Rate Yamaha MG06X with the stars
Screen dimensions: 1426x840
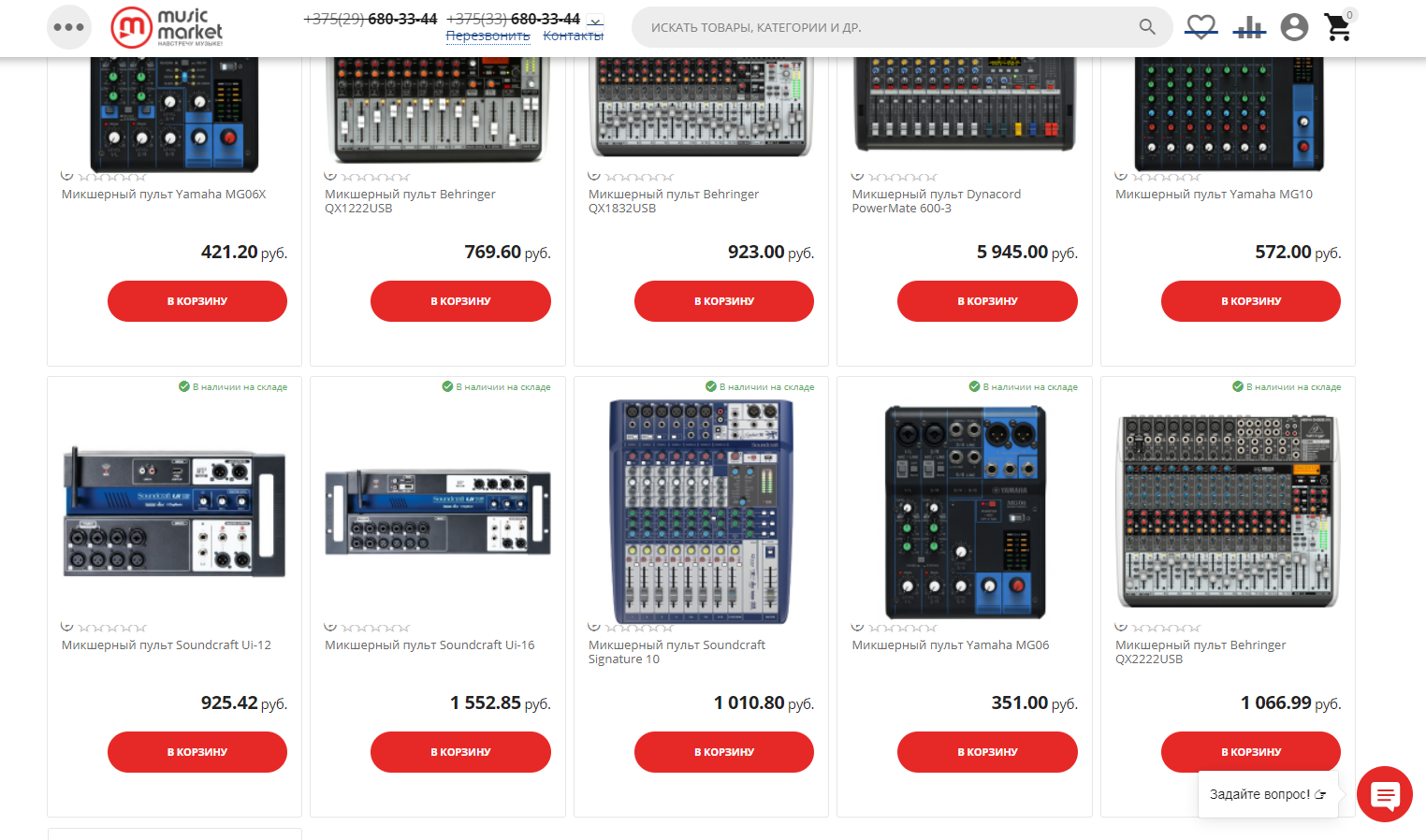pyautogui.click(x=111, y=177)
